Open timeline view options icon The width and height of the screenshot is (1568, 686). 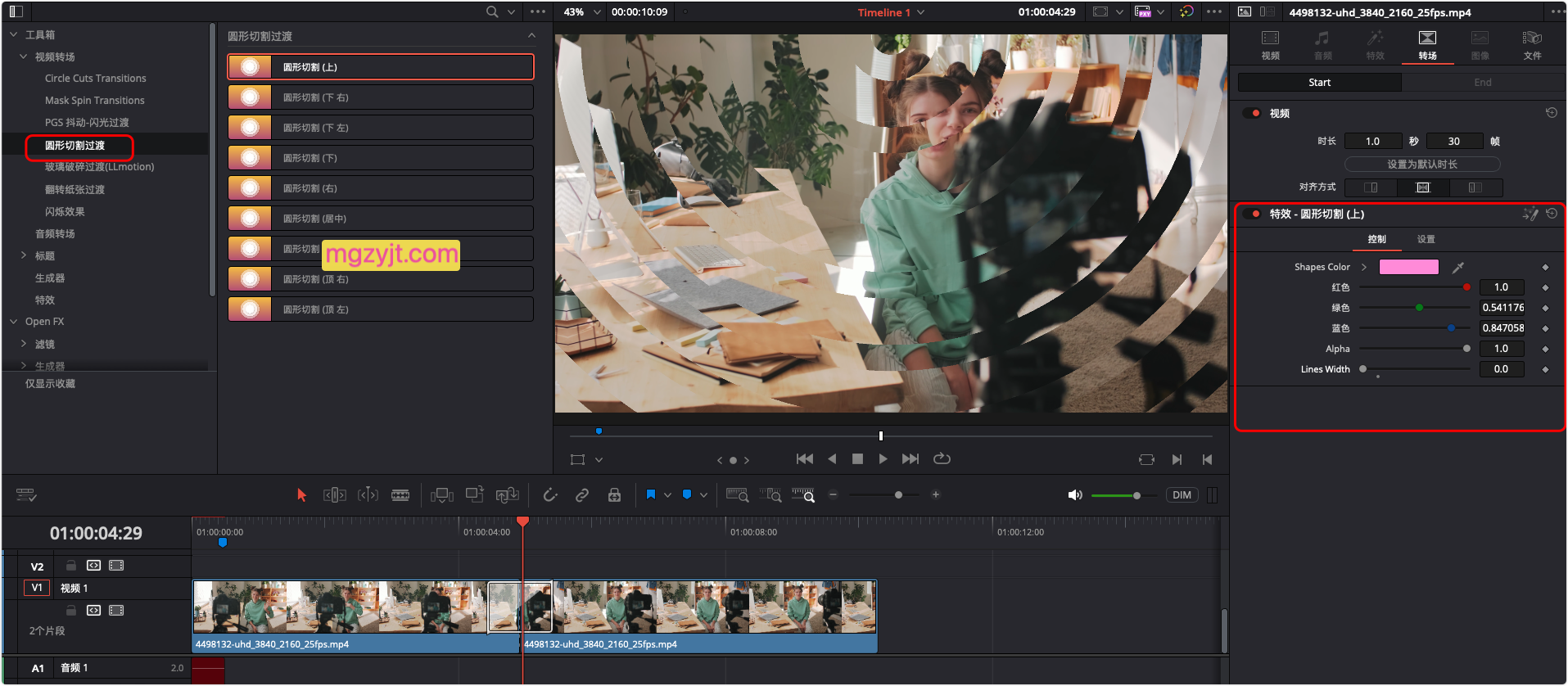coord(26,495)
